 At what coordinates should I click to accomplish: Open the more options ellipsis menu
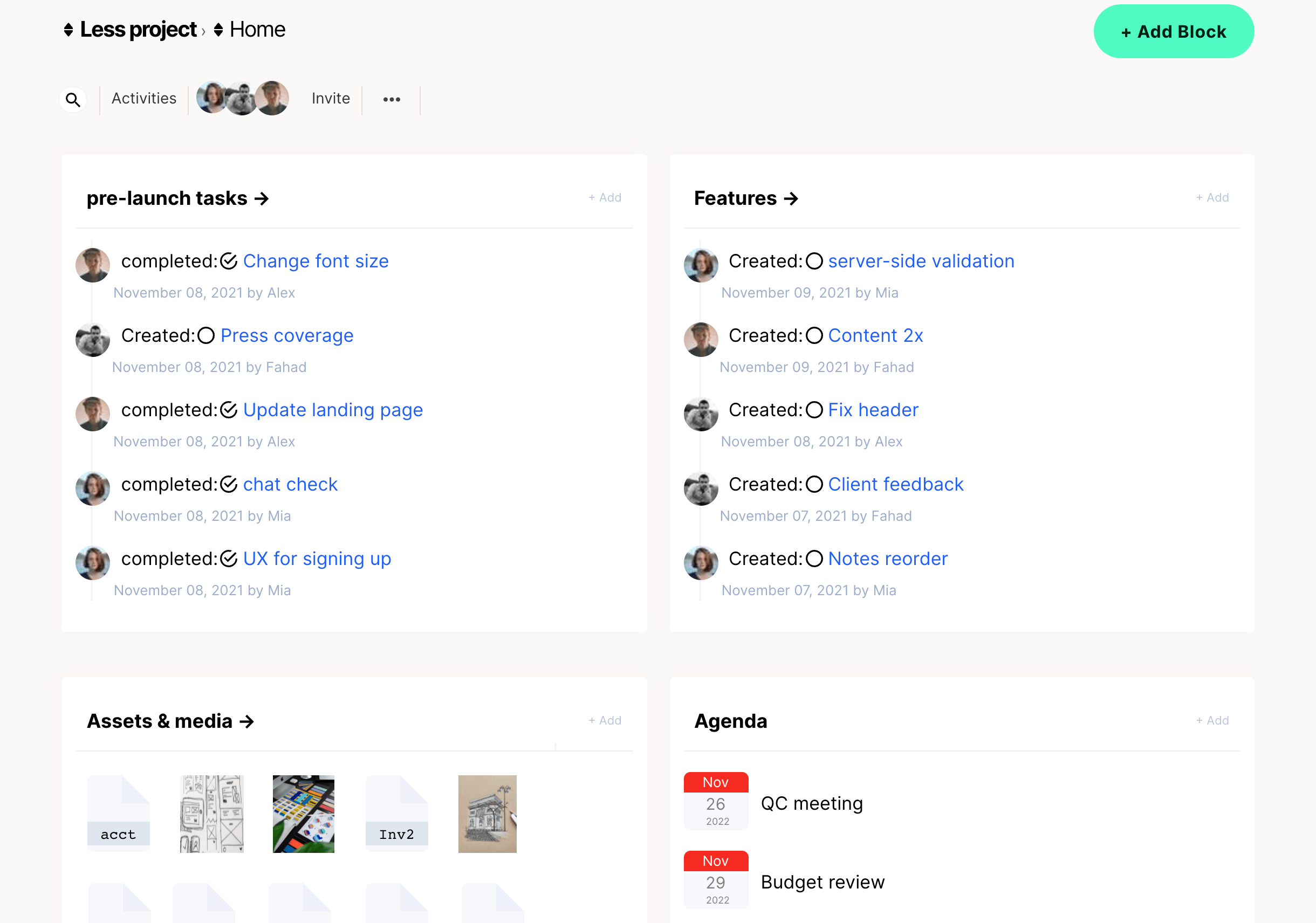391,99
